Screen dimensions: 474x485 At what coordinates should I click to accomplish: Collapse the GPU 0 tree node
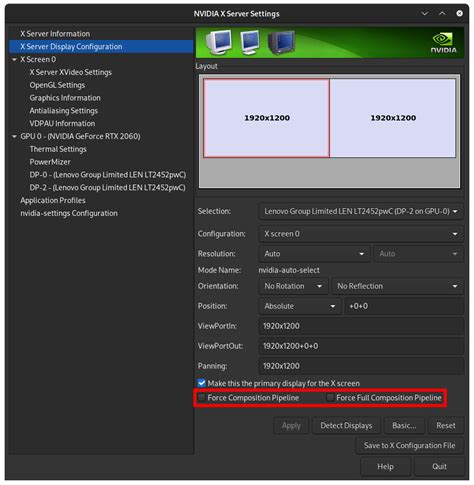[x=14, y=136]
